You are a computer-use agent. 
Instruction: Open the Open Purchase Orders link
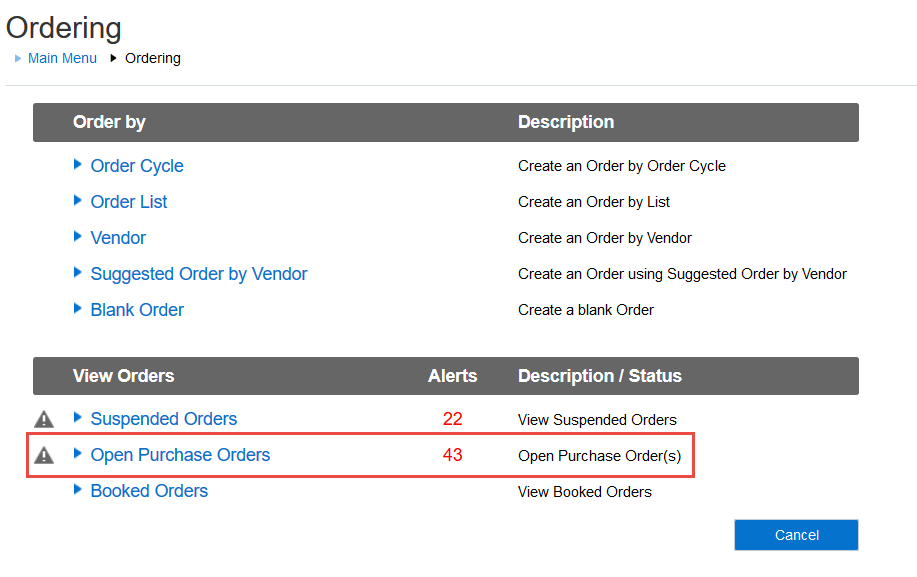click(180, 455)
